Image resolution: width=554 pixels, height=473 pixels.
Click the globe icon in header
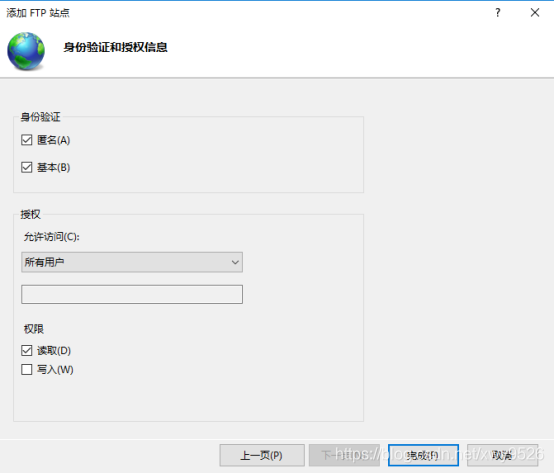[x=26, y=51]
